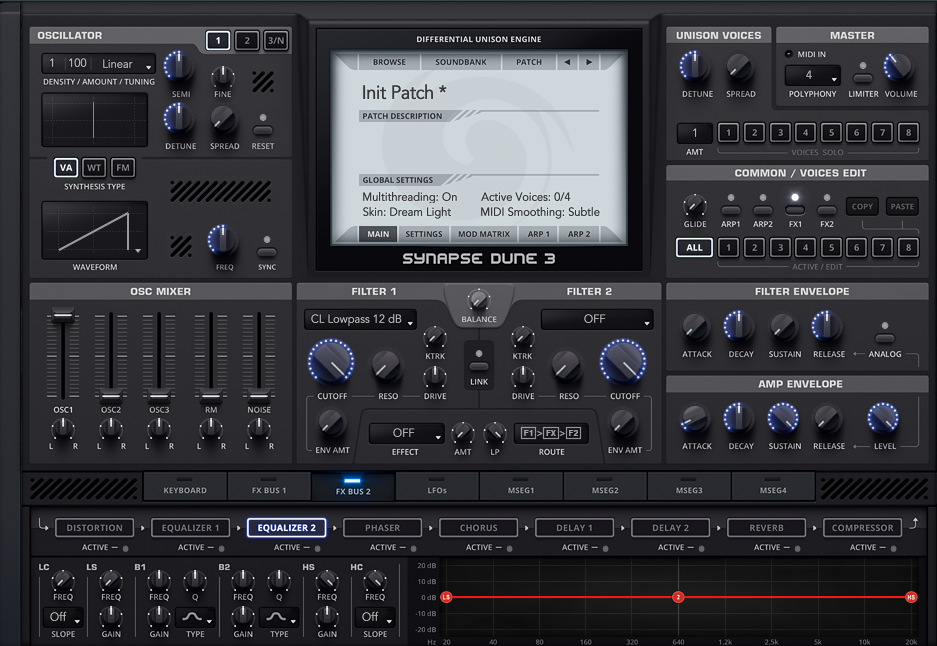Viewport: 937px width, 646px height.
Task: Toggle the FX2 switch
Action: (x=826, y=210)
